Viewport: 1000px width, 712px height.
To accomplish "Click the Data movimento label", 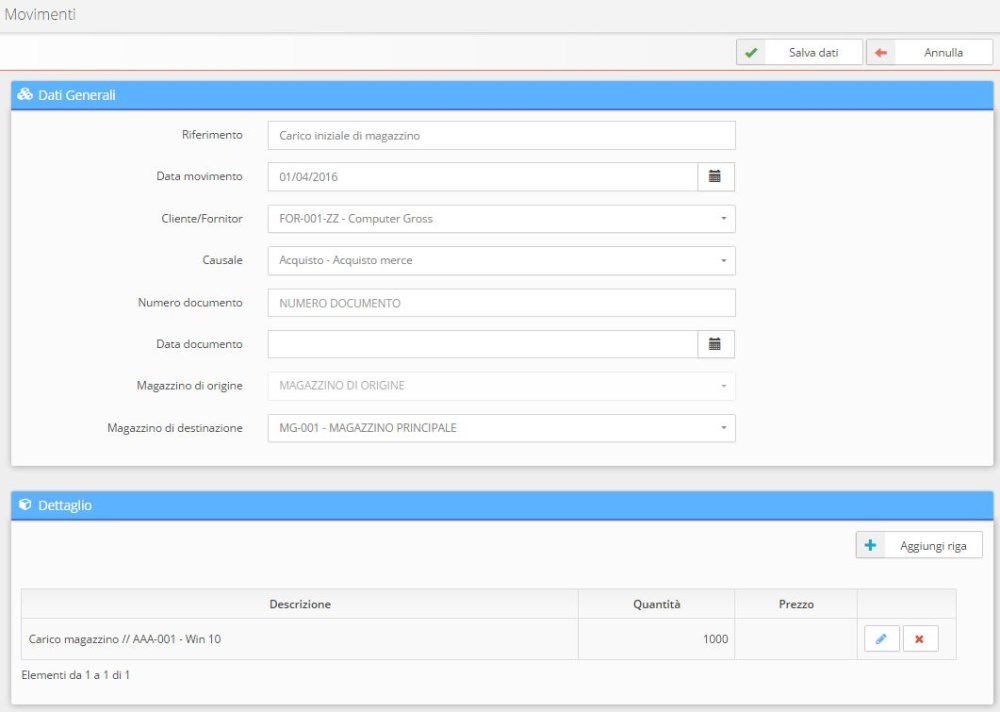I will [x=199, y=176].
